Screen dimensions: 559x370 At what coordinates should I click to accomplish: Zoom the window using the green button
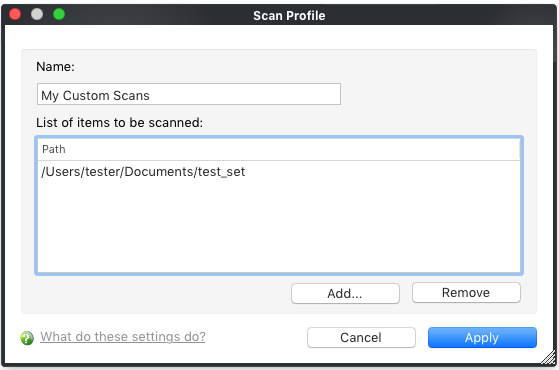(x=59, y=14)
